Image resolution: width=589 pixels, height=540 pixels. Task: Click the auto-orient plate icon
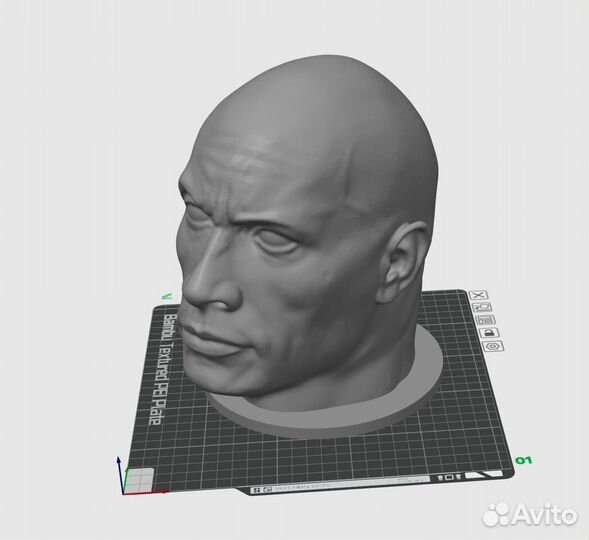pos(482,307)
